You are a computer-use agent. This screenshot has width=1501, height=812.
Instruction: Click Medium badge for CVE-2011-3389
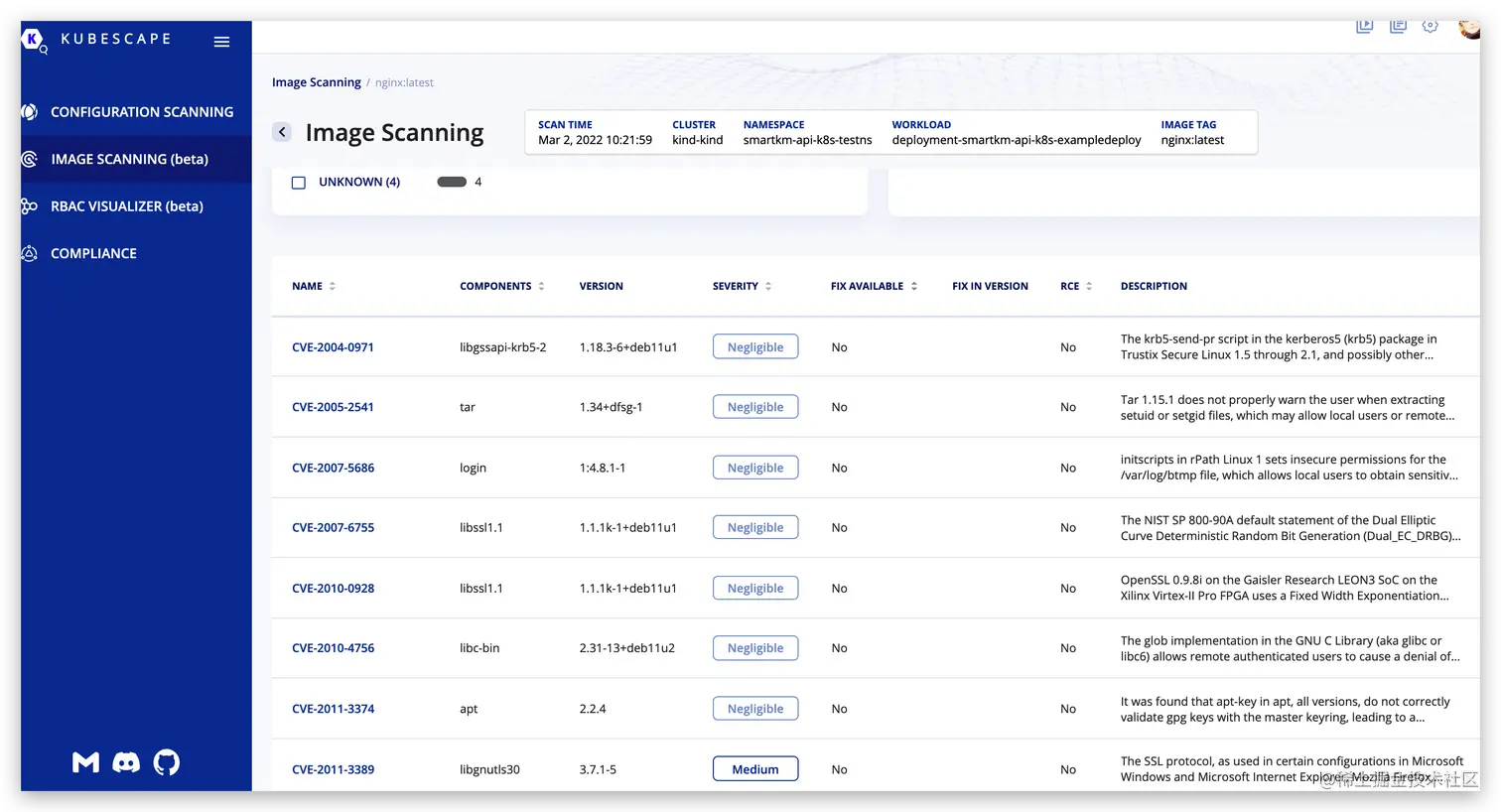pos(755,769)
